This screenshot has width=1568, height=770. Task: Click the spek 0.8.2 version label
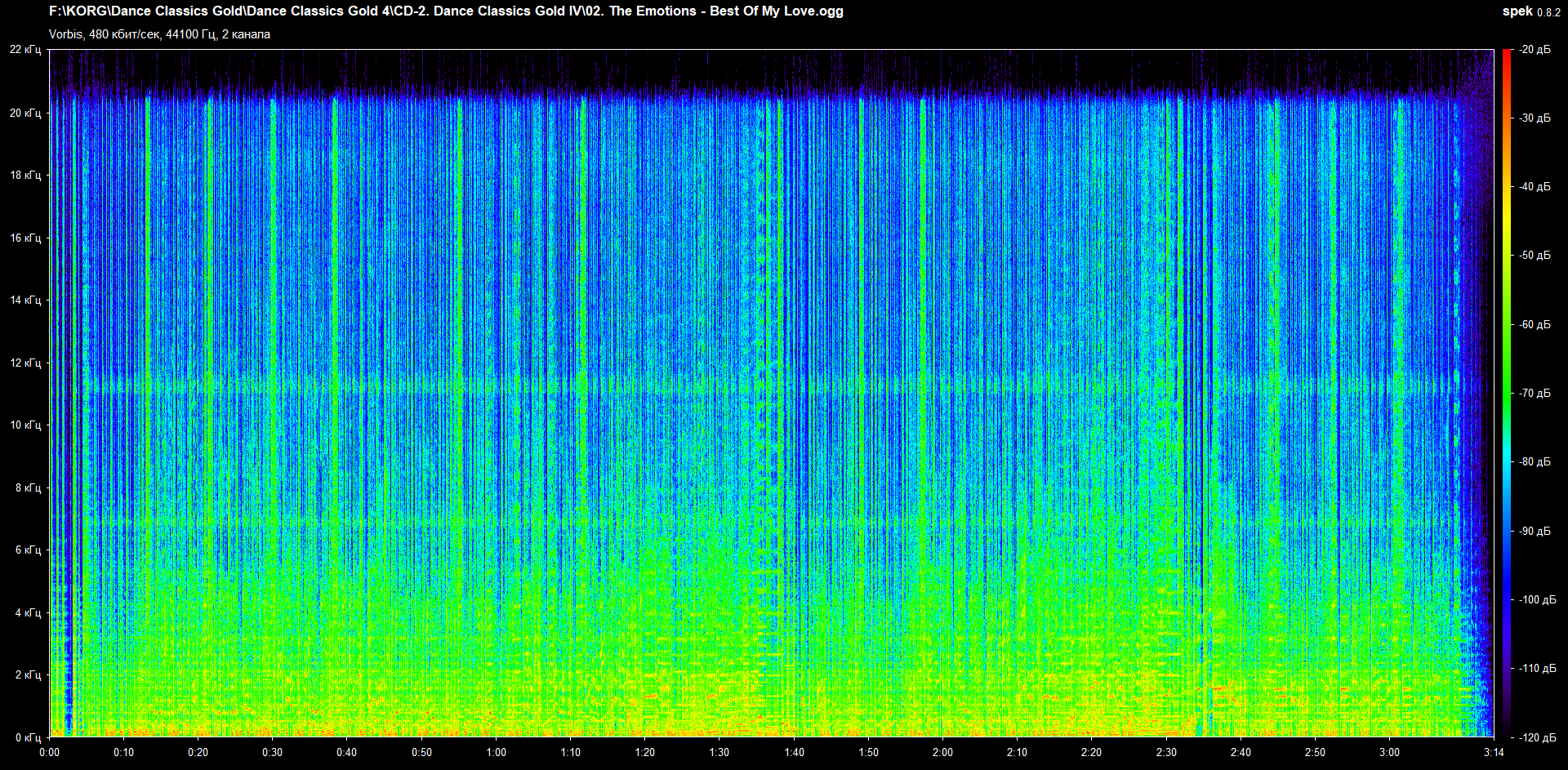[x=1530, y=11]
